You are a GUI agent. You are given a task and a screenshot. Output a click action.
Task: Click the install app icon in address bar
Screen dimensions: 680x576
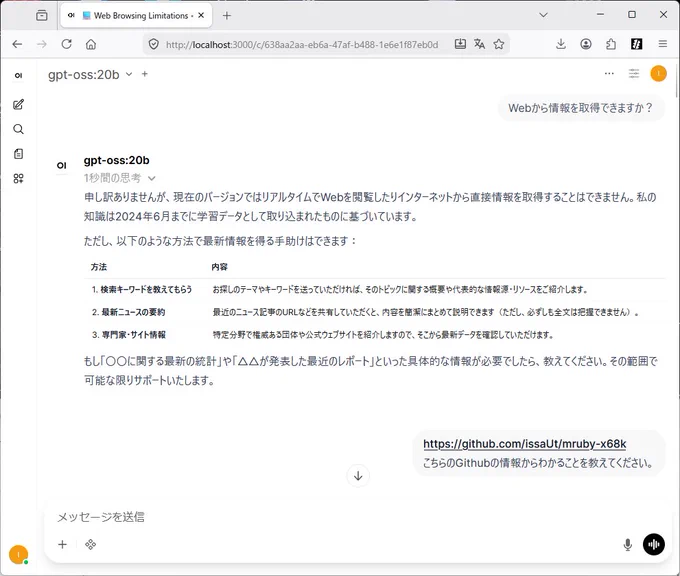[460, 44]
